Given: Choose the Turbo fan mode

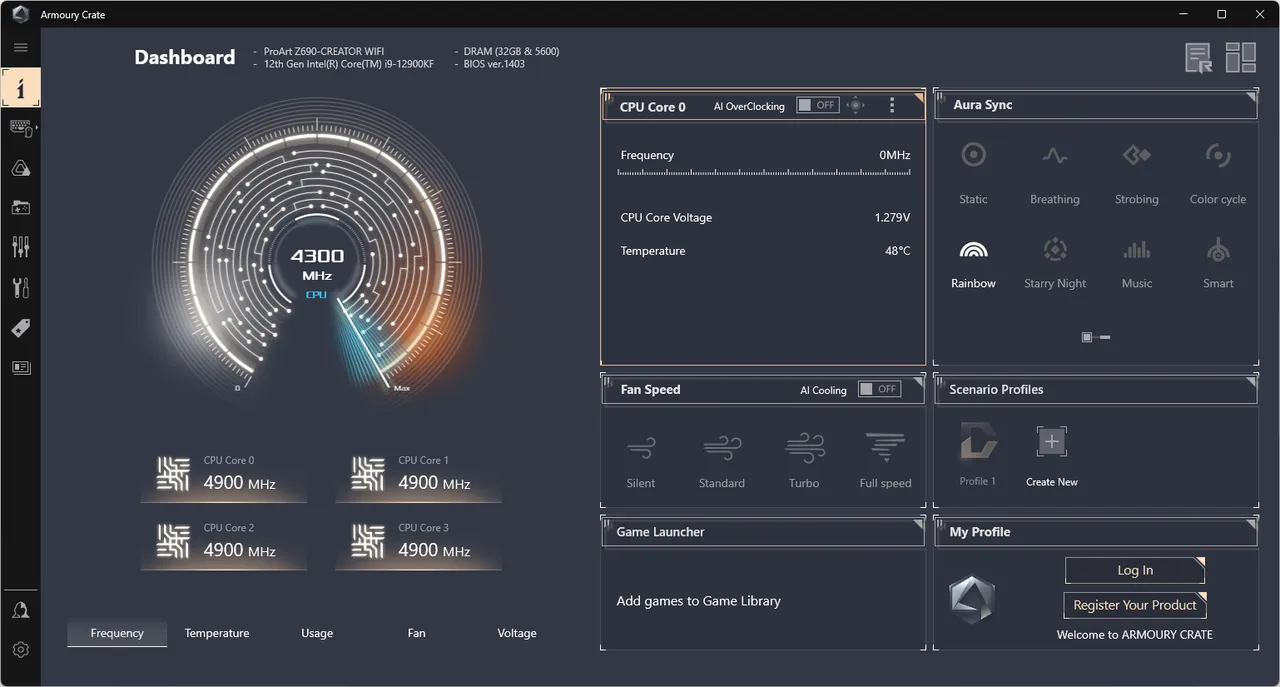Looking at the screenshot, I should [x=804, y=461].
